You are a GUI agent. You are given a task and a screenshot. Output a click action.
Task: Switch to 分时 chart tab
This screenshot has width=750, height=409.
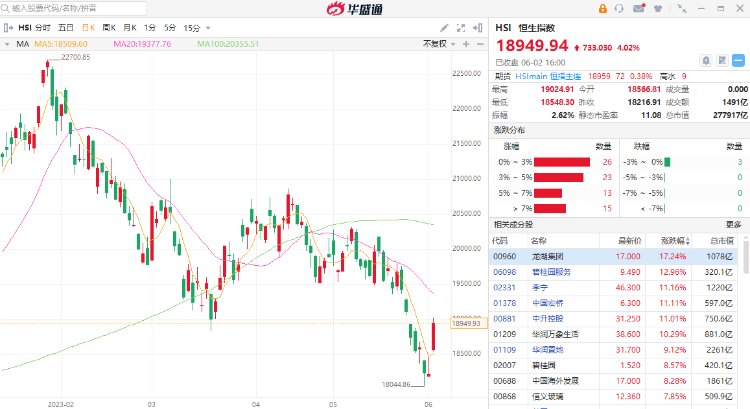[43, 28]
